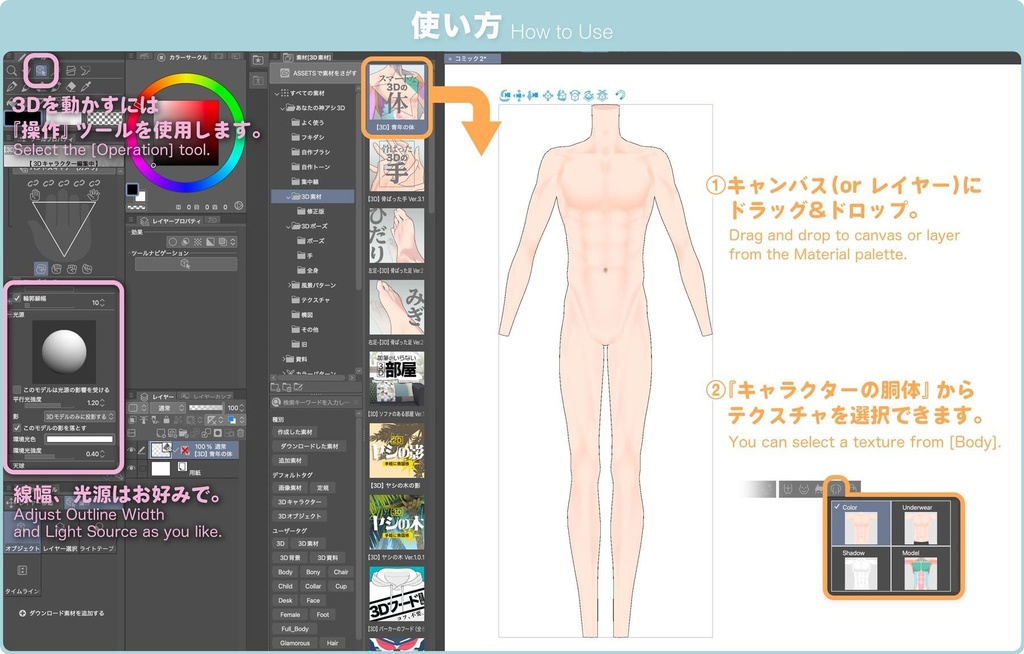Click the Operation icon in ツールナビゲーション panel
The height and width of the screenshot is (654, 1024).
(185, 263)
